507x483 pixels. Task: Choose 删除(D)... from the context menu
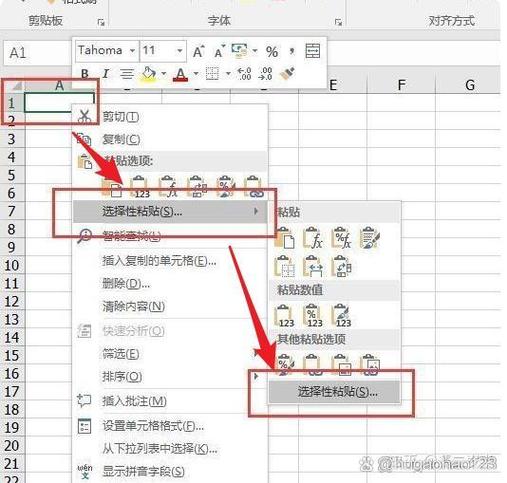click(170, 284)
